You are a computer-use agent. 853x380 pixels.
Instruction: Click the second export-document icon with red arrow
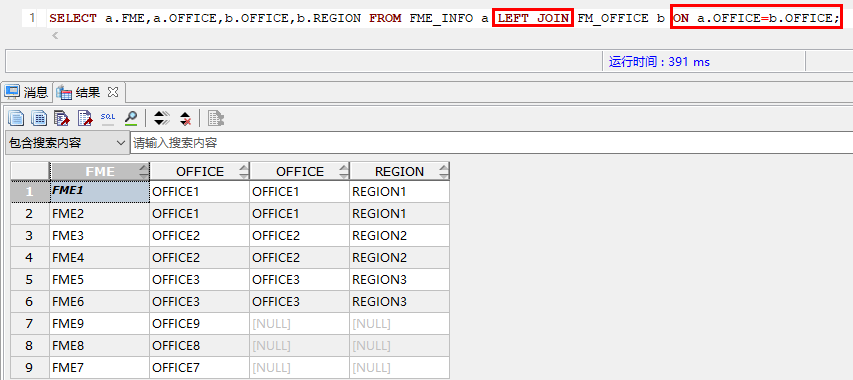[85, 118]
